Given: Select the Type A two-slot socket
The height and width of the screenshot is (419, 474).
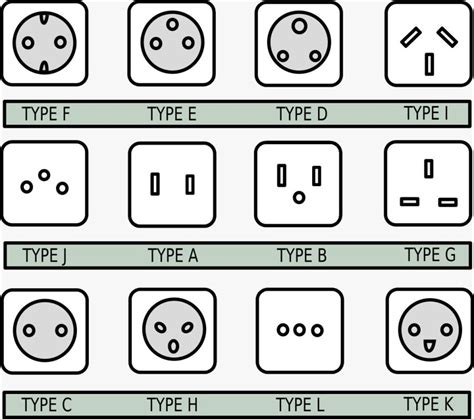Looking at the screenshot, I should pyautogui.click(x=172, y=184).
